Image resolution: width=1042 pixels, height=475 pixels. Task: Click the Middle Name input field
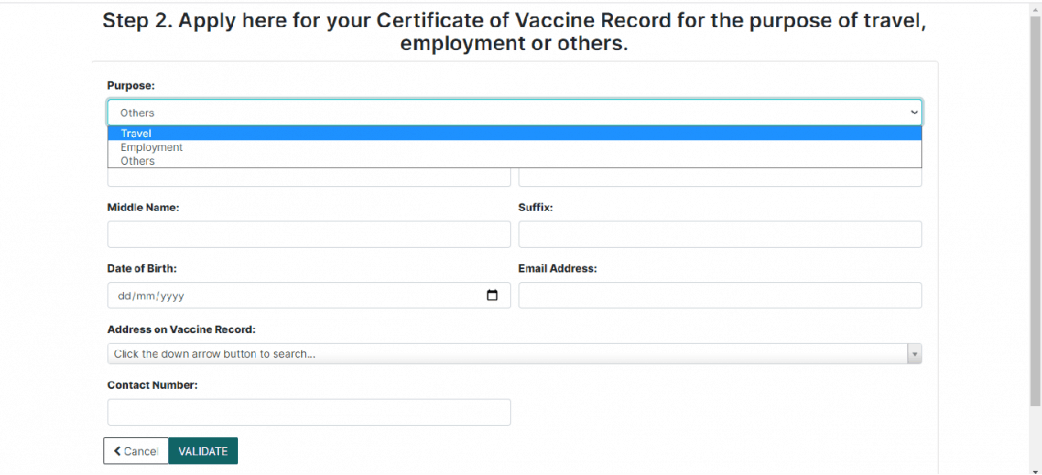tap(308, 235)
